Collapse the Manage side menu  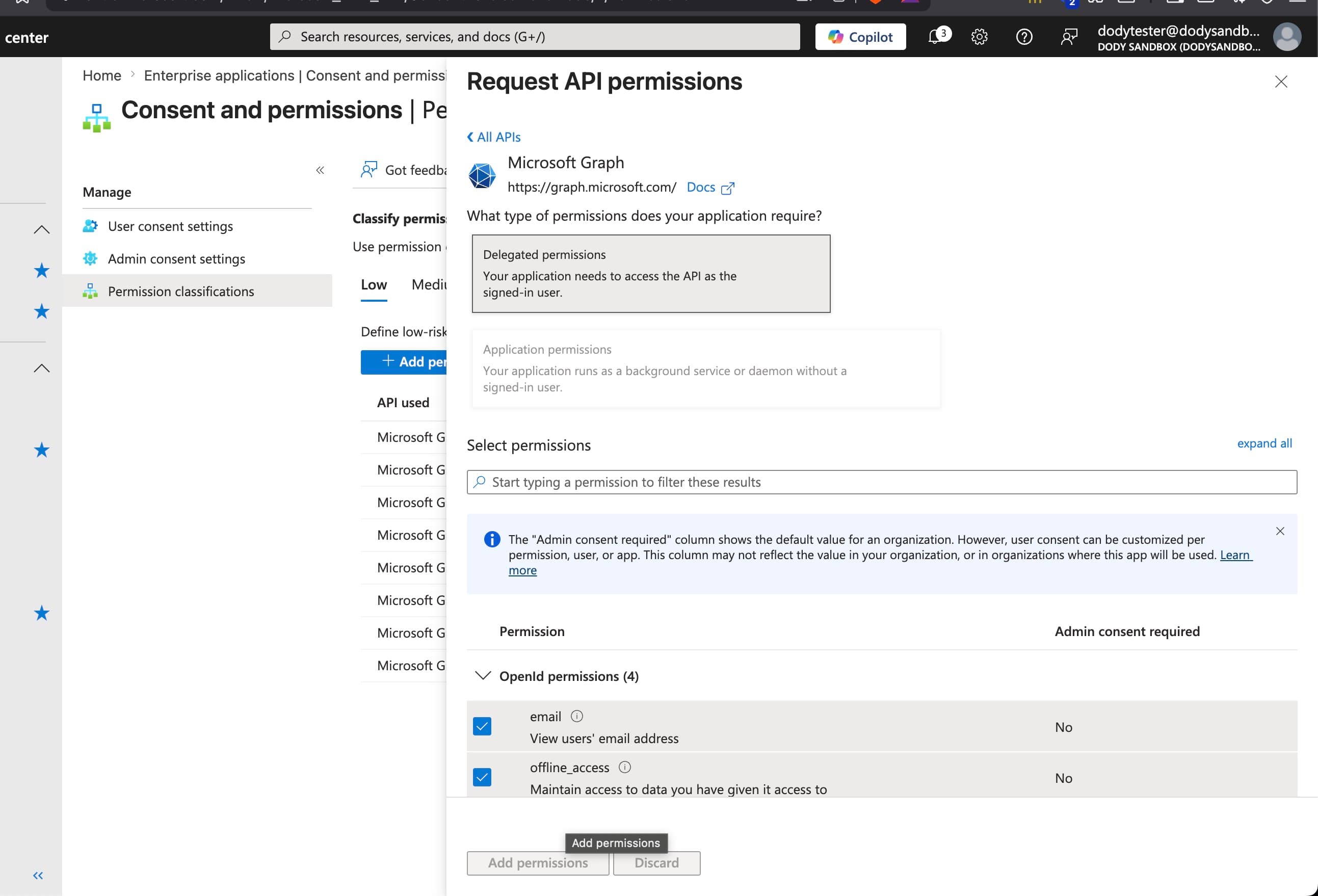pyautogui.click(x=320, y=170)
